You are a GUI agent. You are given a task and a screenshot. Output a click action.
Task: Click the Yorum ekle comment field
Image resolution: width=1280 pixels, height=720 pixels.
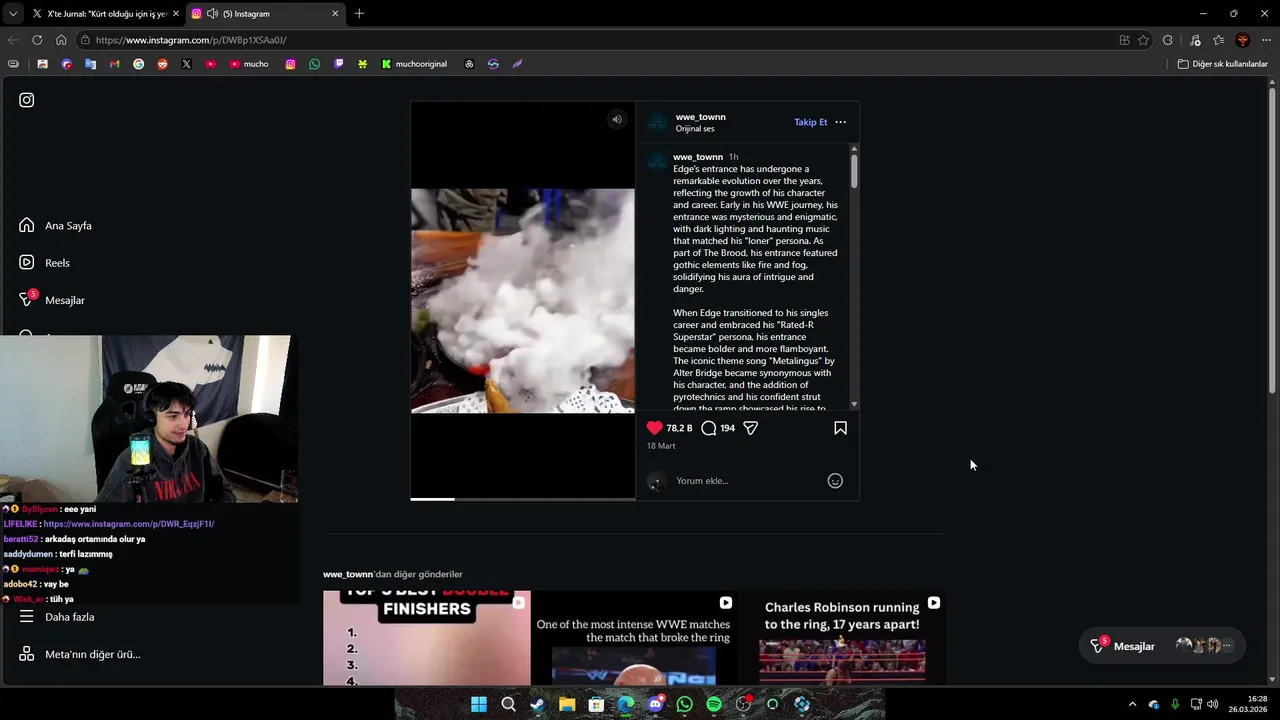tap(745, 481)
